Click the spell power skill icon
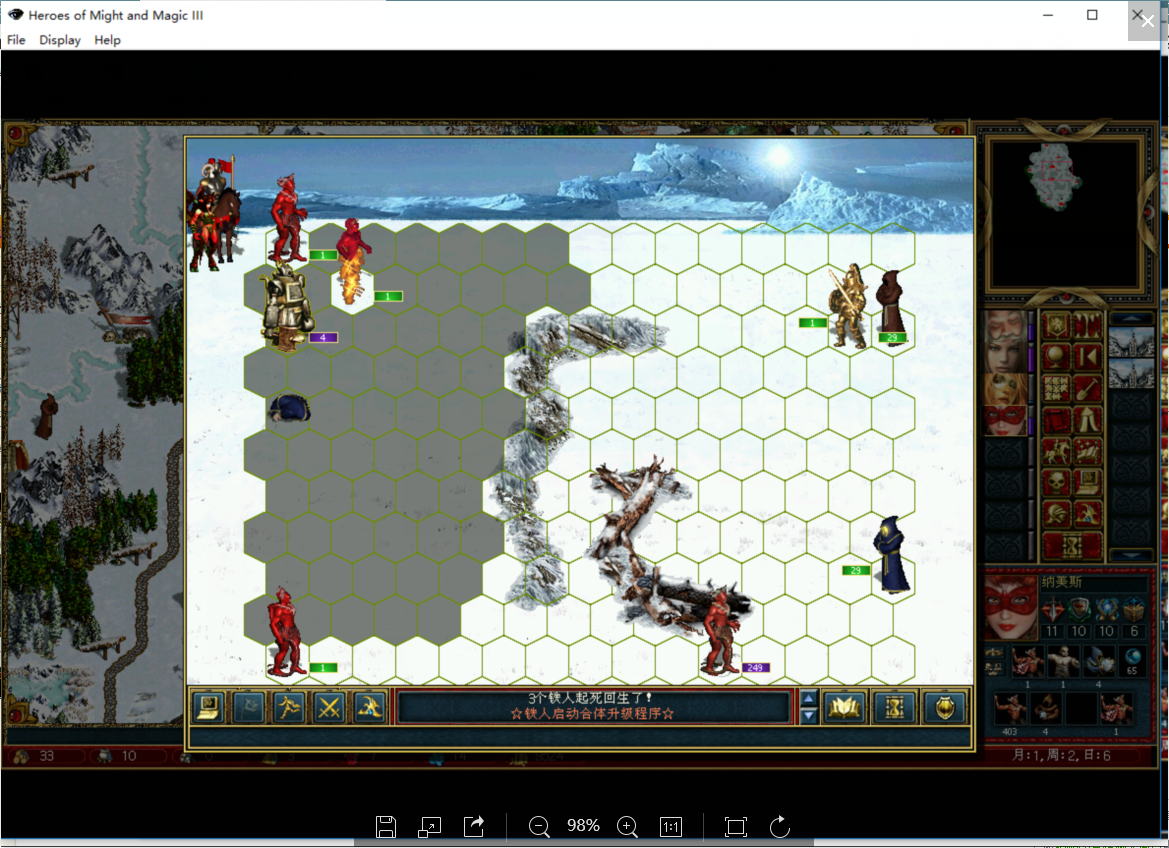The image size is (1169, 848). [1106, 610]
